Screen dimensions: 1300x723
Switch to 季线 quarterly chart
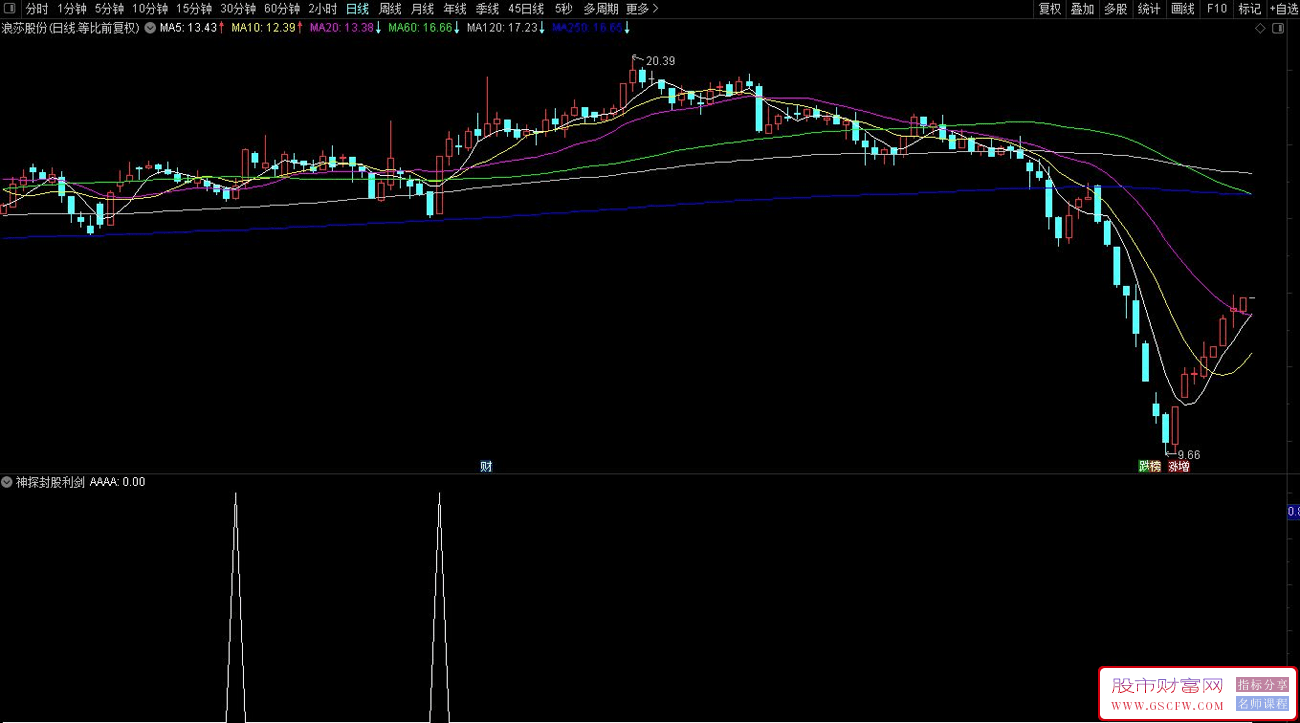coord(487,9)
